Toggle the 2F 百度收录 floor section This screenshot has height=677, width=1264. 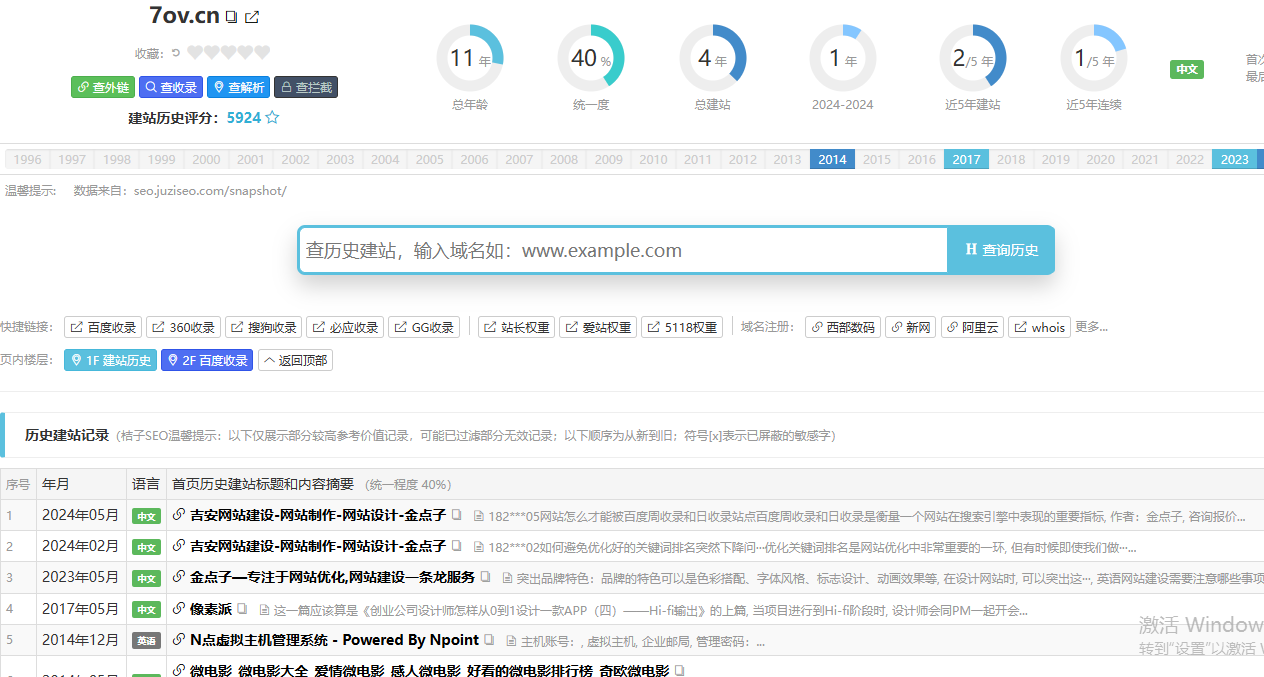click(x=206, y=360)
